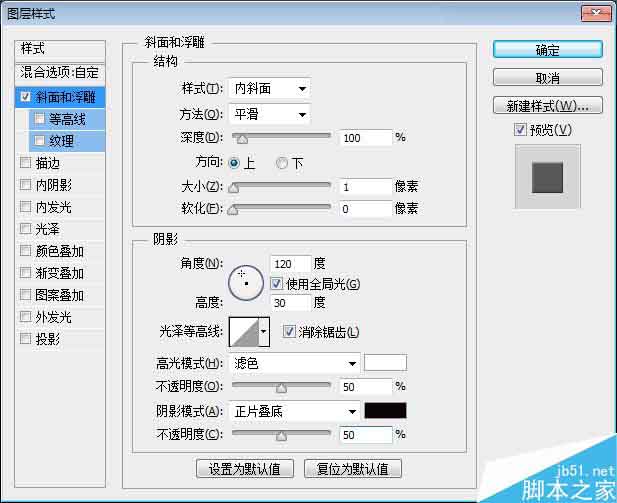The width and height of the screenshot is (617, 503).
Task: Open the 阴影模式 正片叠底 dropdown
Action: [294, 412]
